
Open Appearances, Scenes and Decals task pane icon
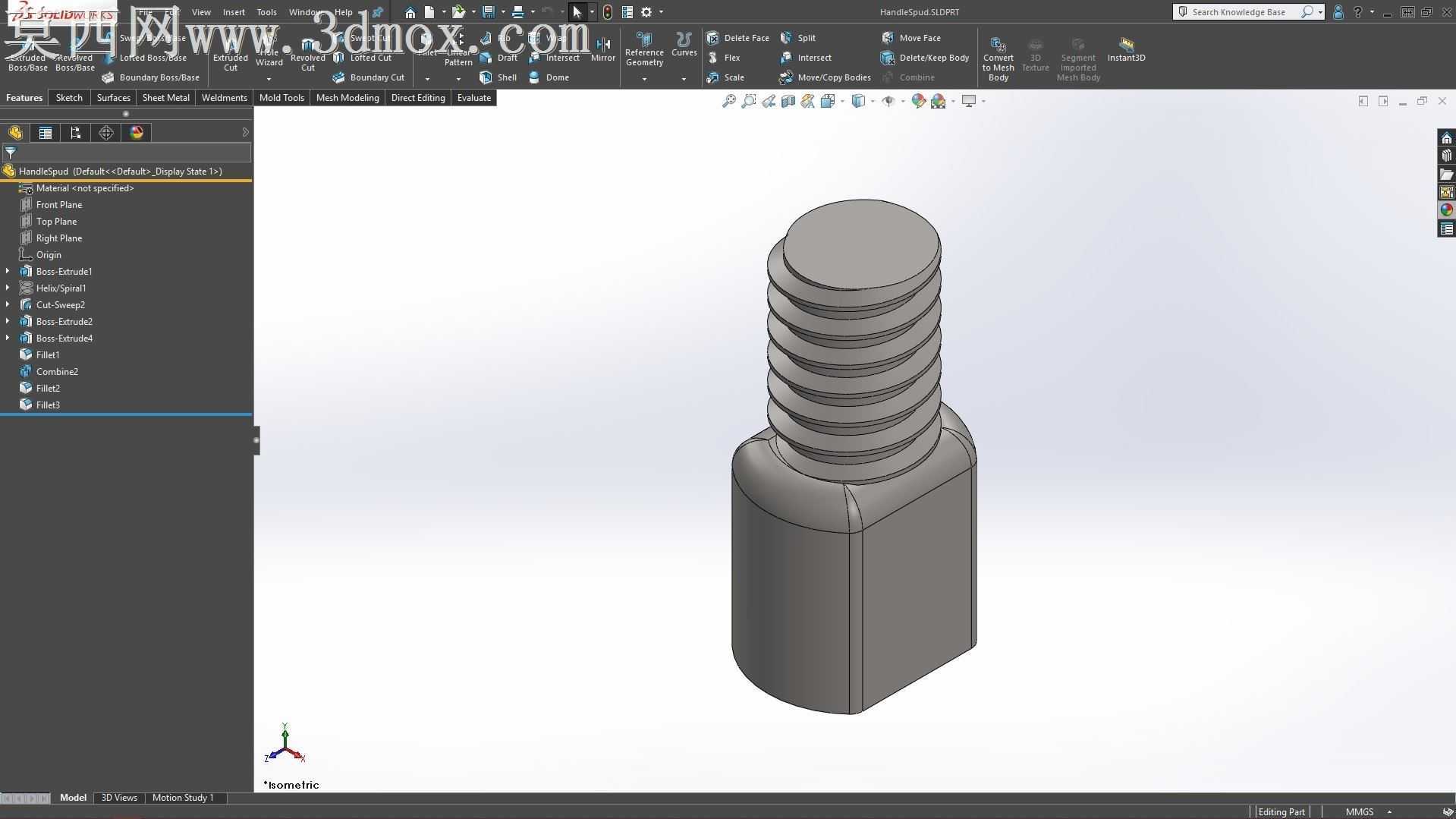tap(1447, 210)
